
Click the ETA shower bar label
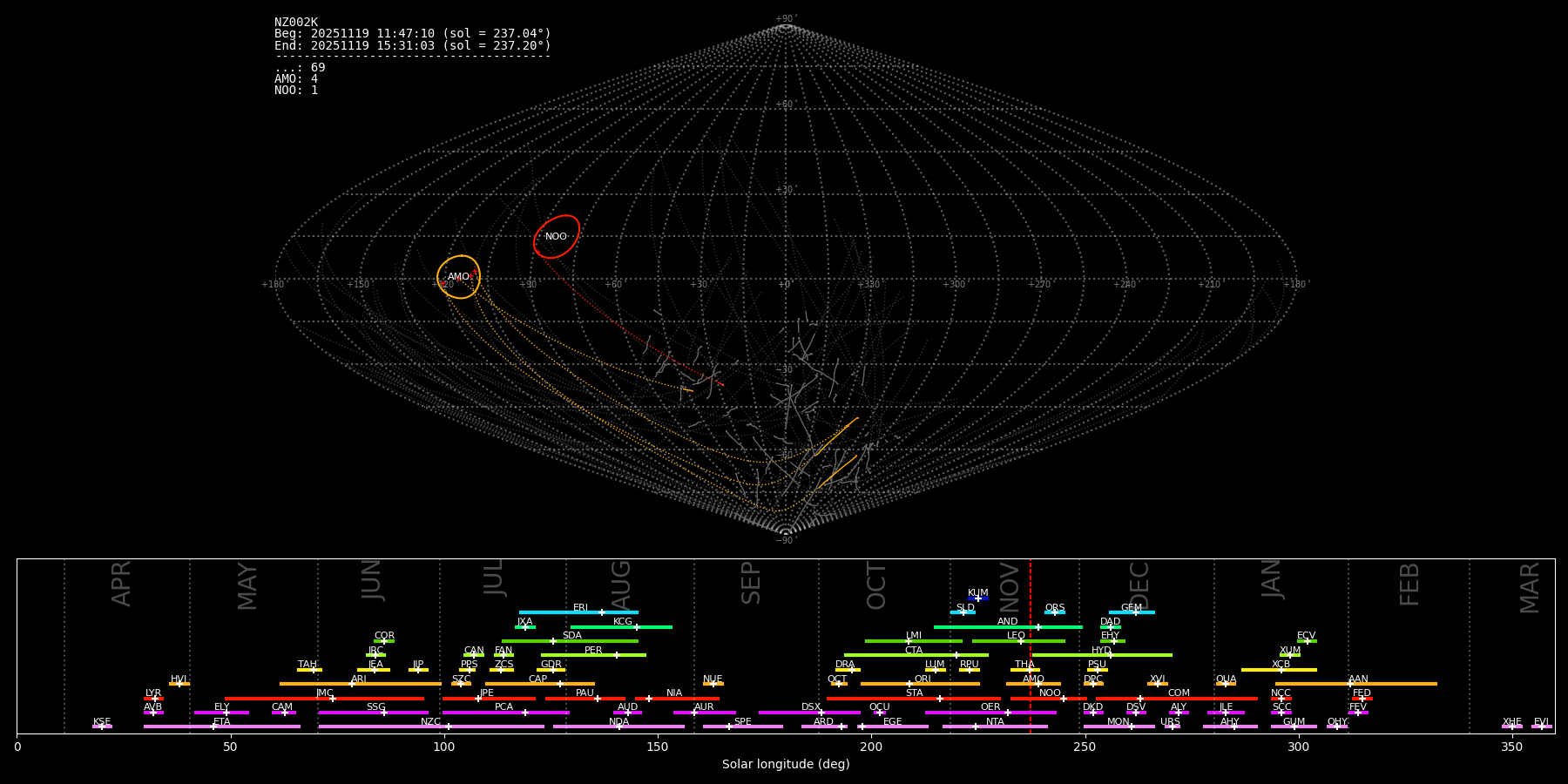222,722
